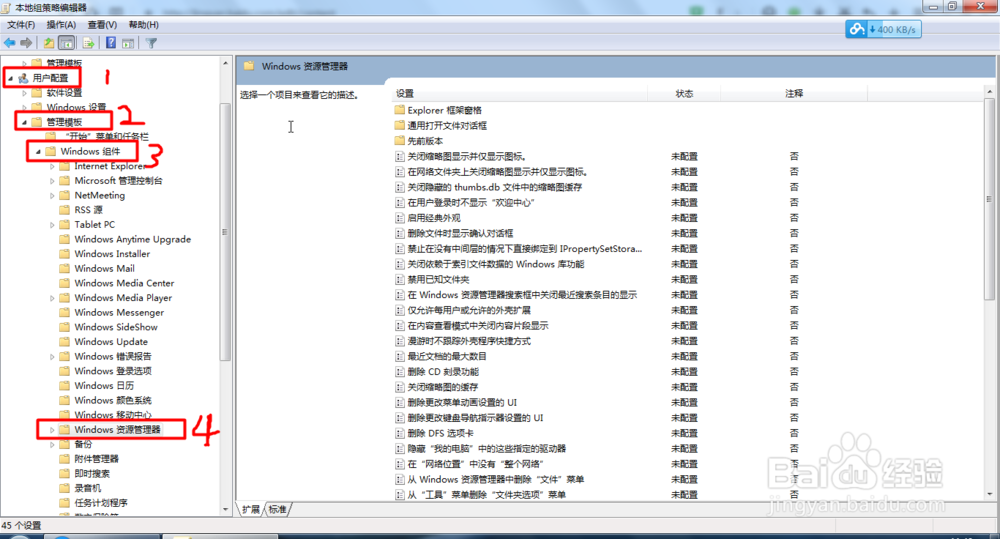1000x539 pixels.
Task: Click the folder icon of 即时搜索
Action: tap(64, 473)
